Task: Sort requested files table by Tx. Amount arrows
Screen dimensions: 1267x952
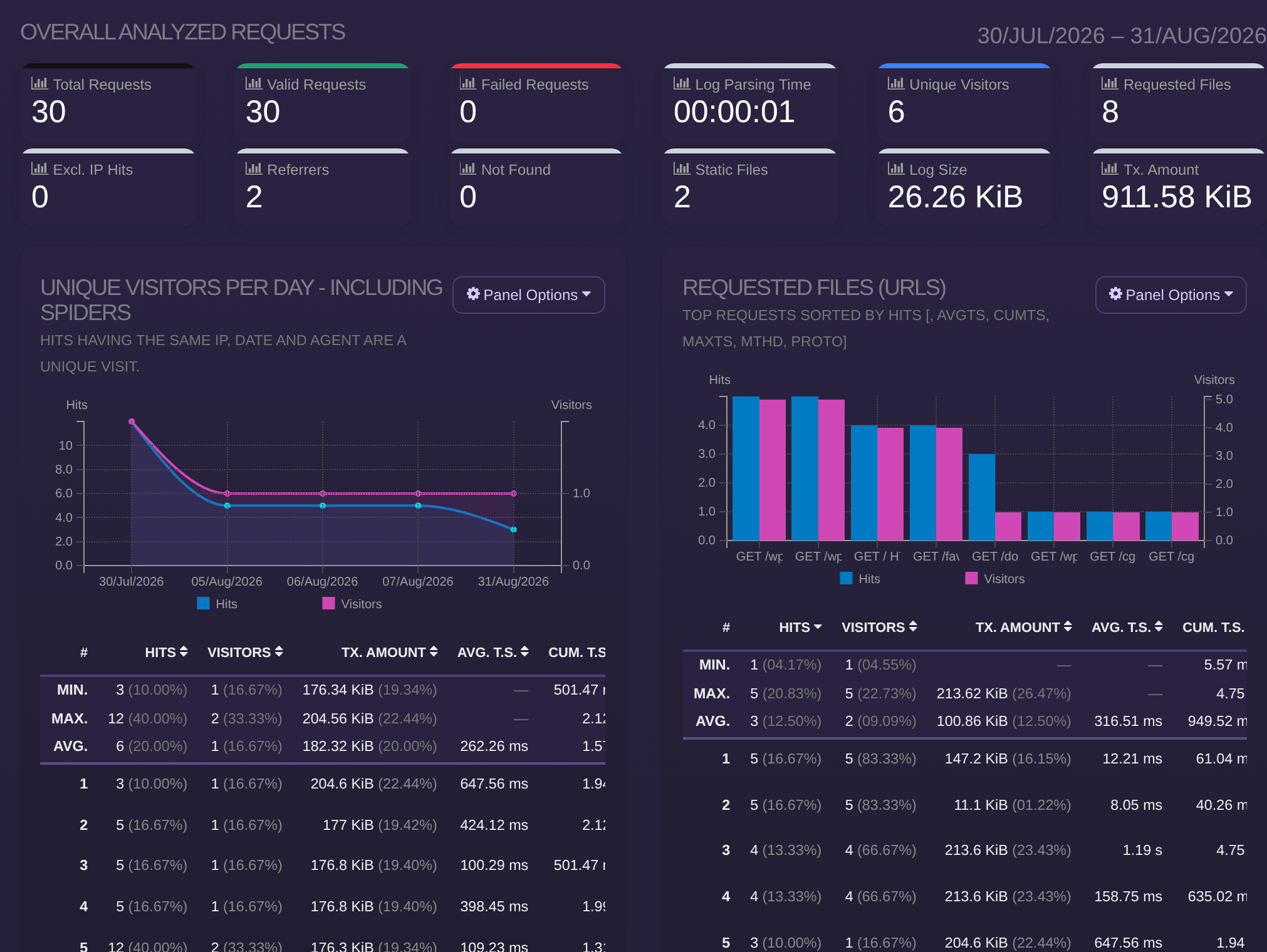Action: tap(1068, 626)
